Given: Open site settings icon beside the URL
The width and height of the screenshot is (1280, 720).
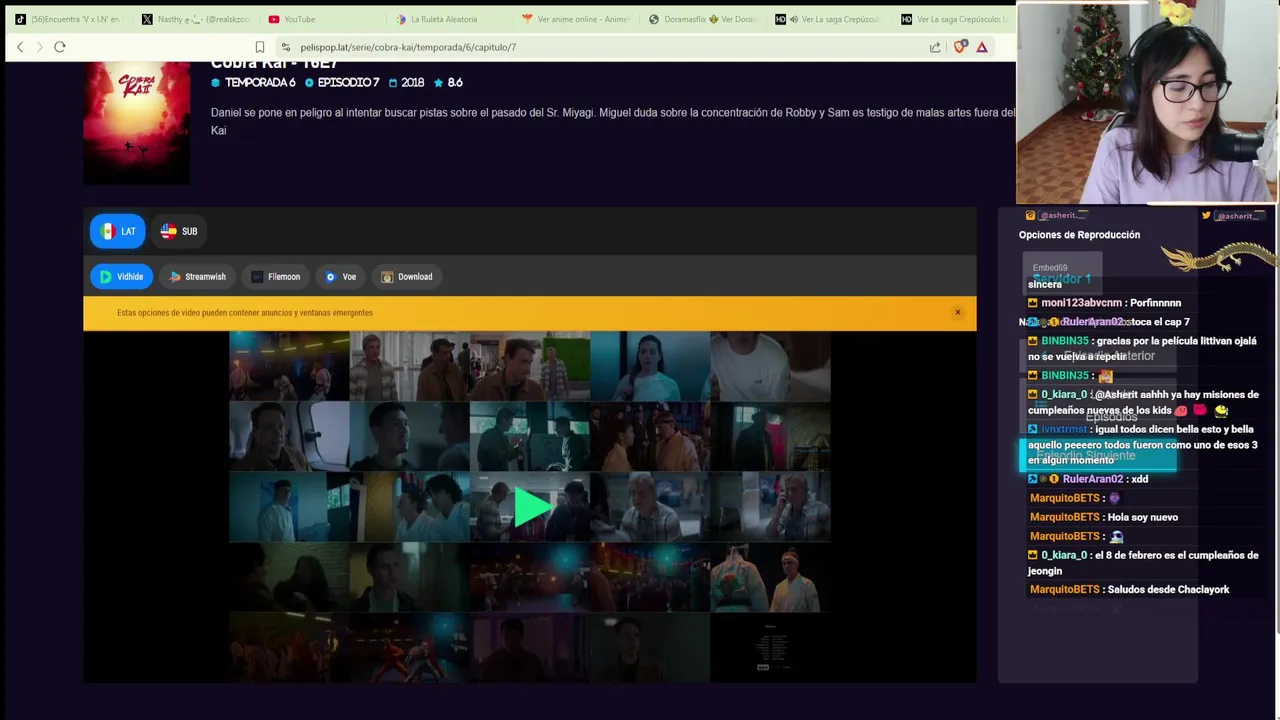Looking at the screenshot, I should tap(286, 47).
